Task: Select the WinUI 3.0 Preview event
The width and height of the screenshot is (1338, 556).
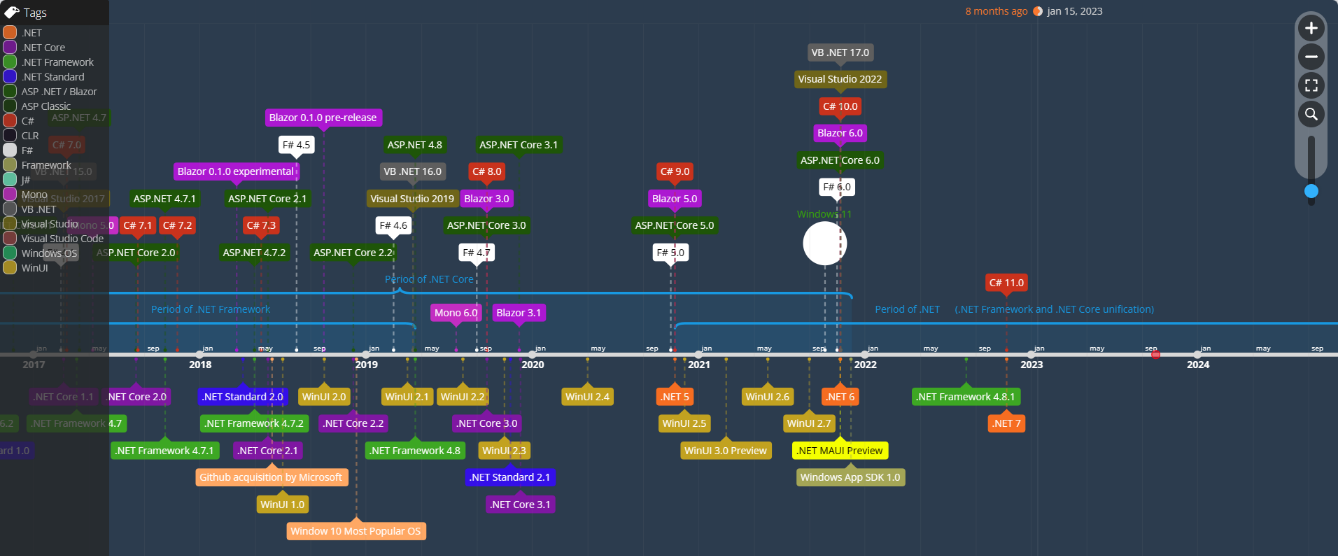Action: (x=726, y=451)
